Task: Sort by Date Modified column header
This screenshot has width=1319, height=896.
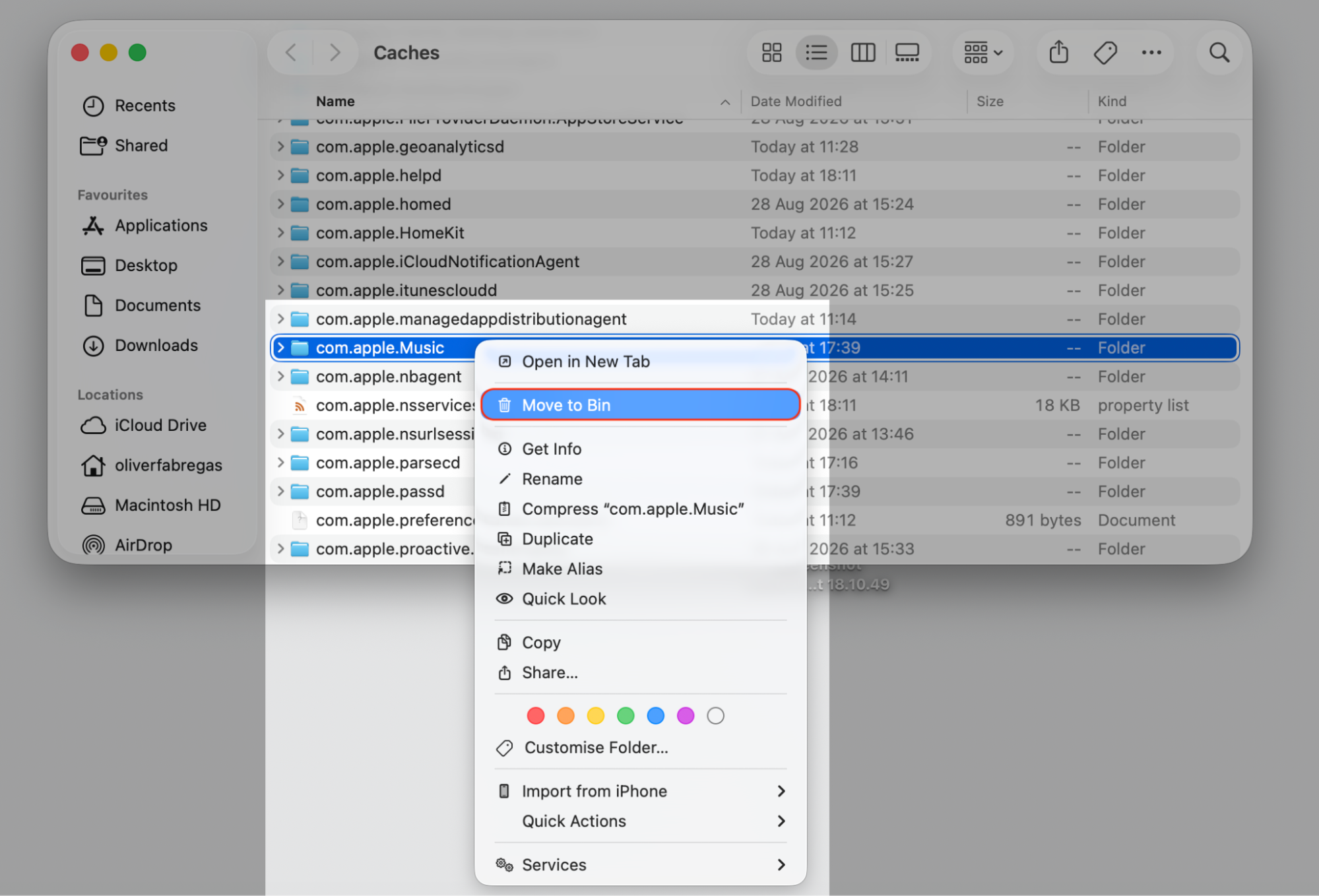Action: 854,102
